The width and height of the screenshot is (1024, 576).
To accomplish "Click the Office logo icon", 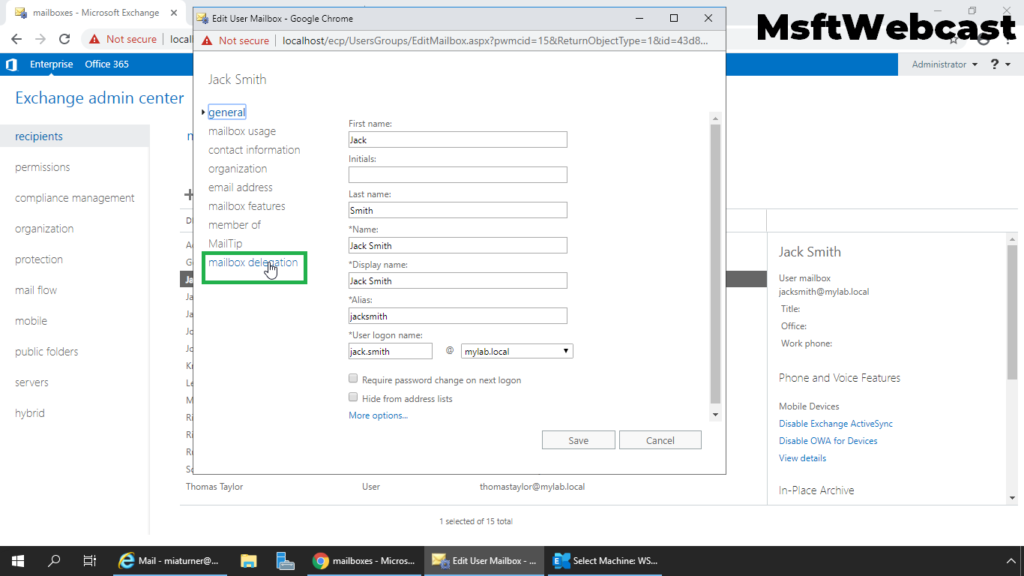I will tap(11, 64).
